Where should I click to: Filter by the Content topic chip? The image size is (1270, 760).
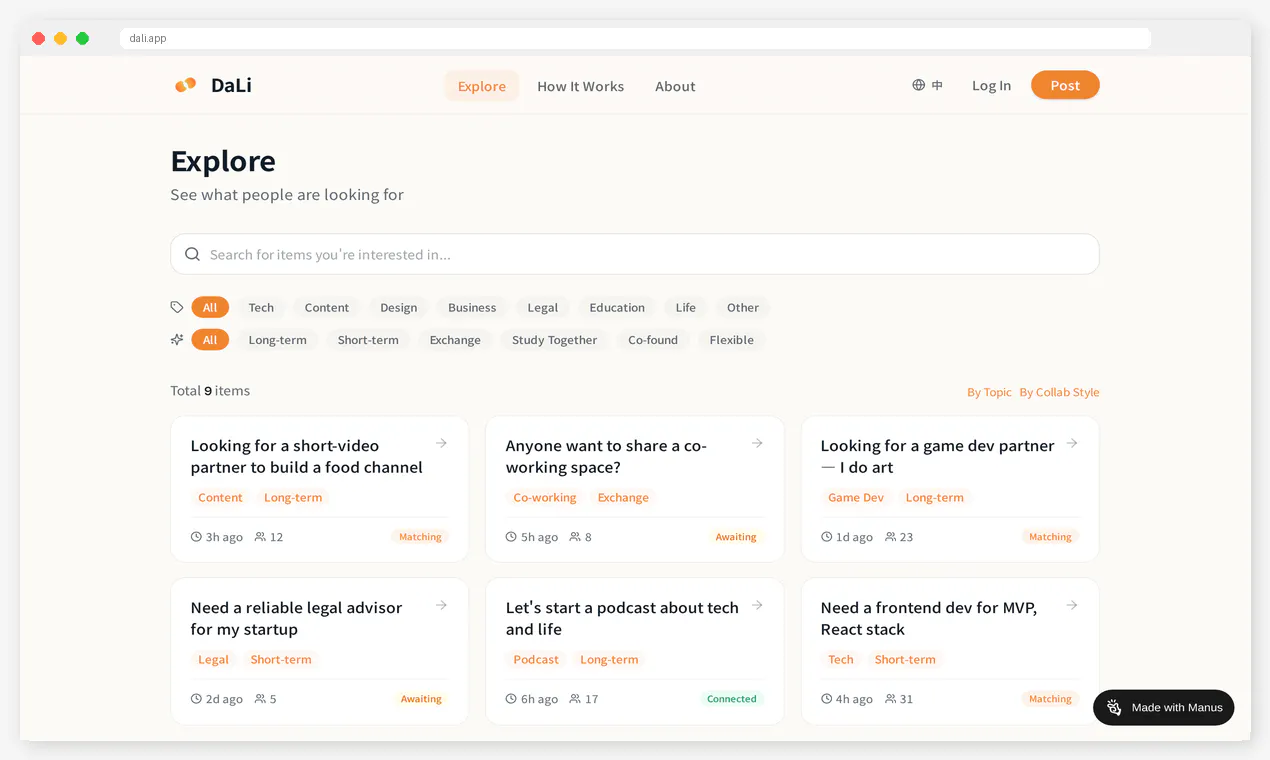[x=327, y=307]
